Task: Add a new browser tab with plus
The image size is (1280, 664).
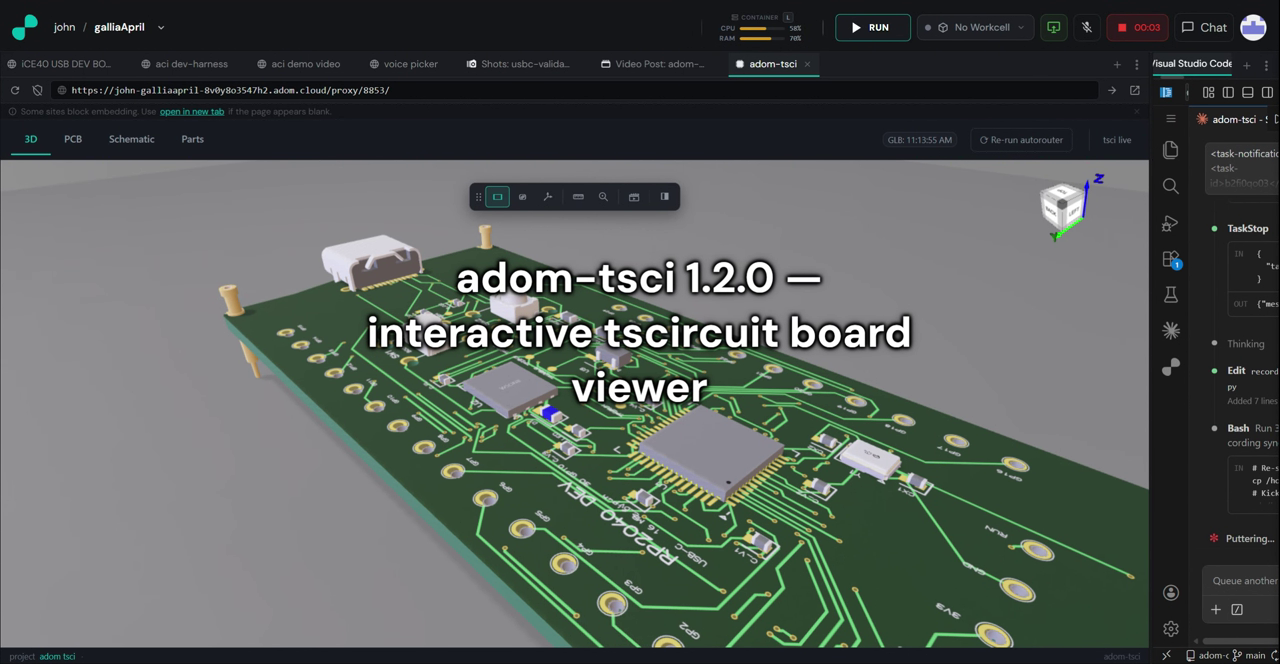Action: tap(1117, 64)
